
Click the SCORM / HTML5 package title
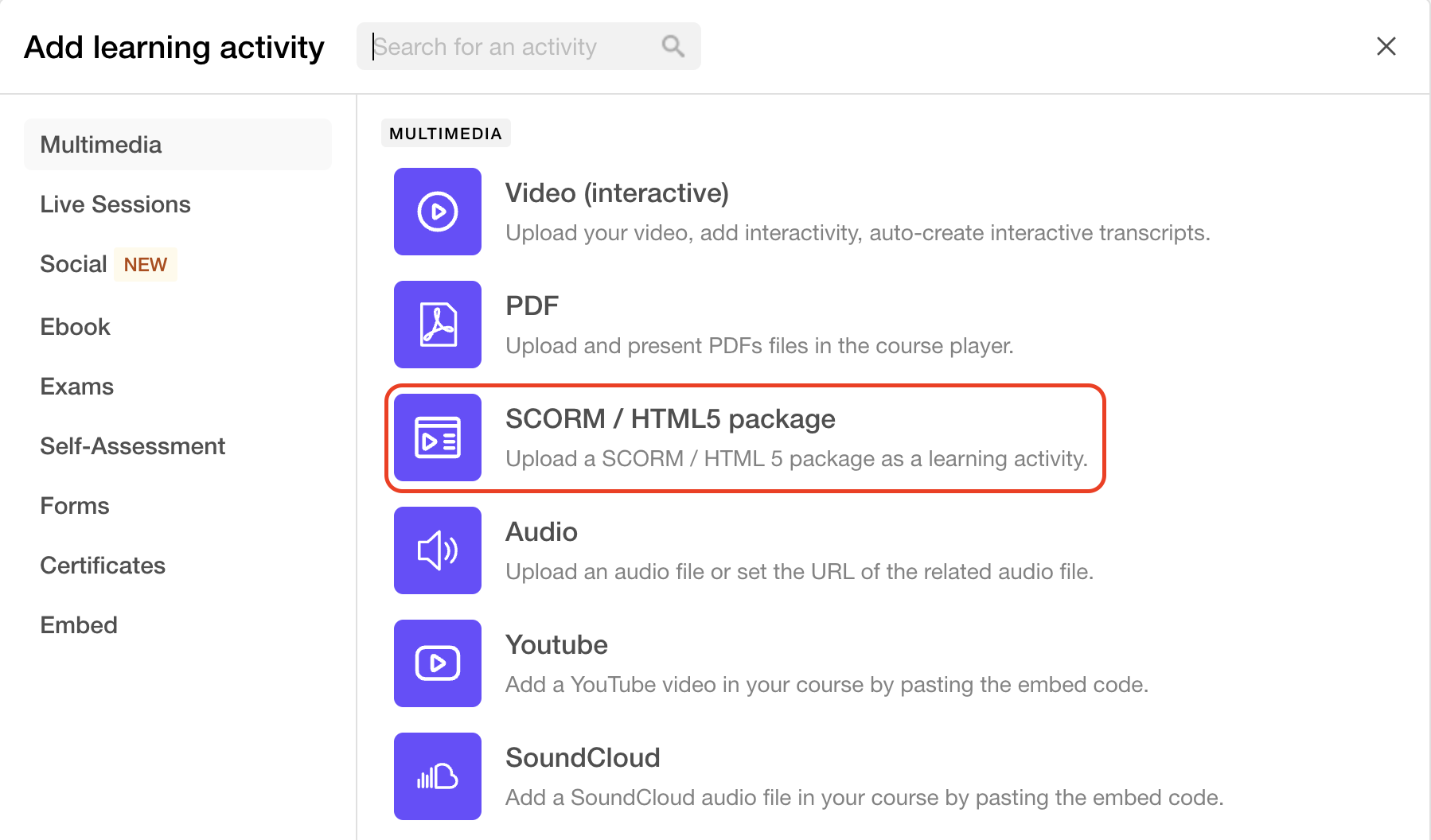670,419
